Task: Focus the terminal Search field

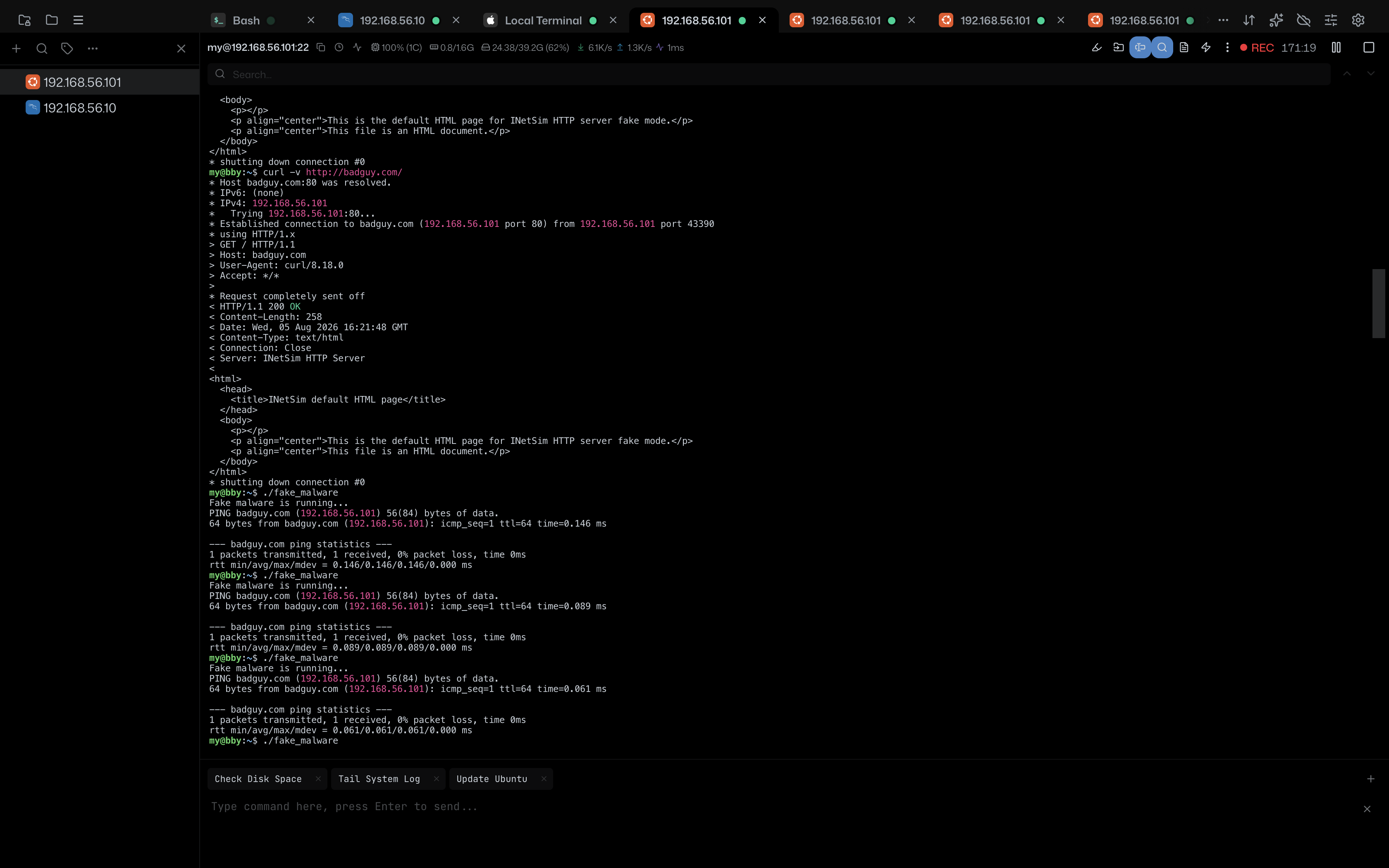Action: 768,74
